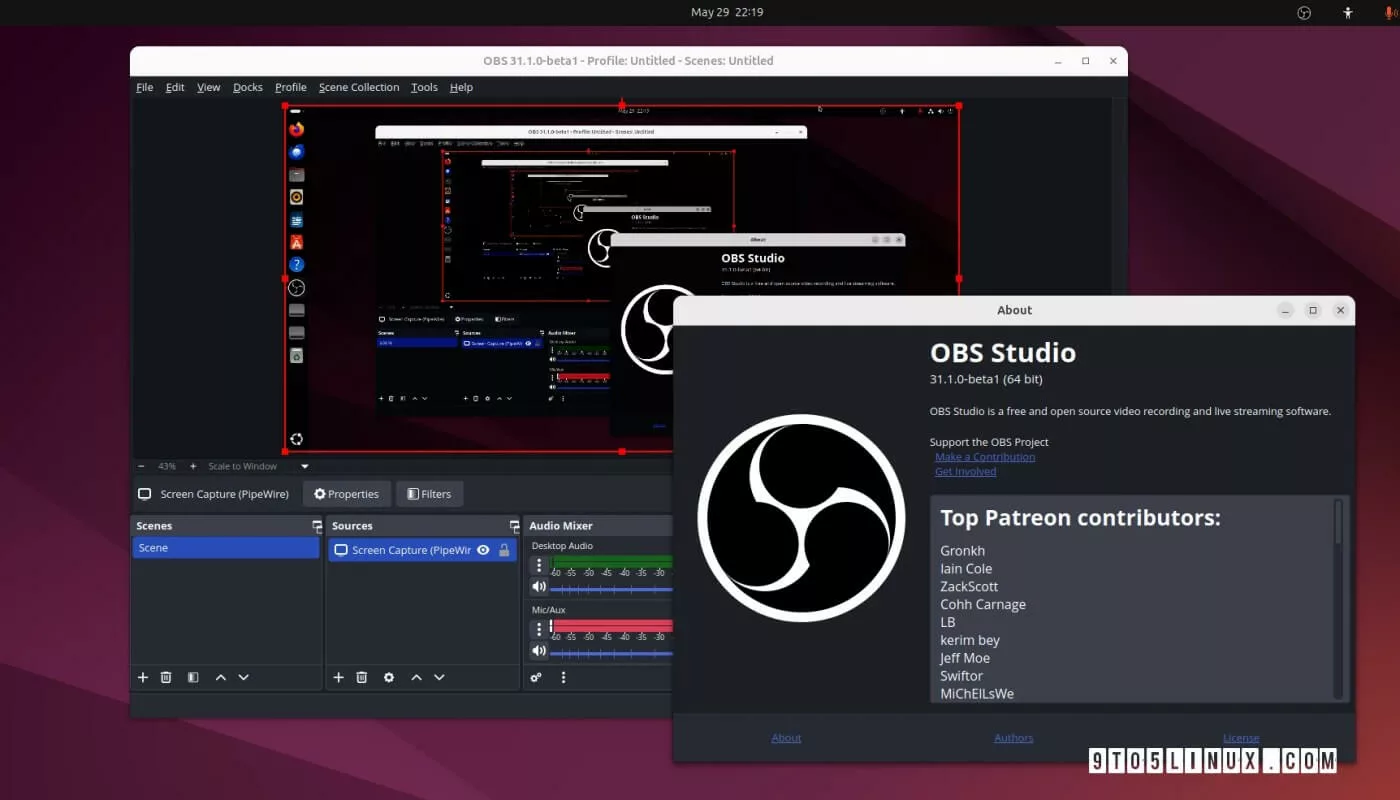Add a new source with plus icon
The width and height of the screenshot is (1400, 800).
pyautogui.click(x=338, y=677)
